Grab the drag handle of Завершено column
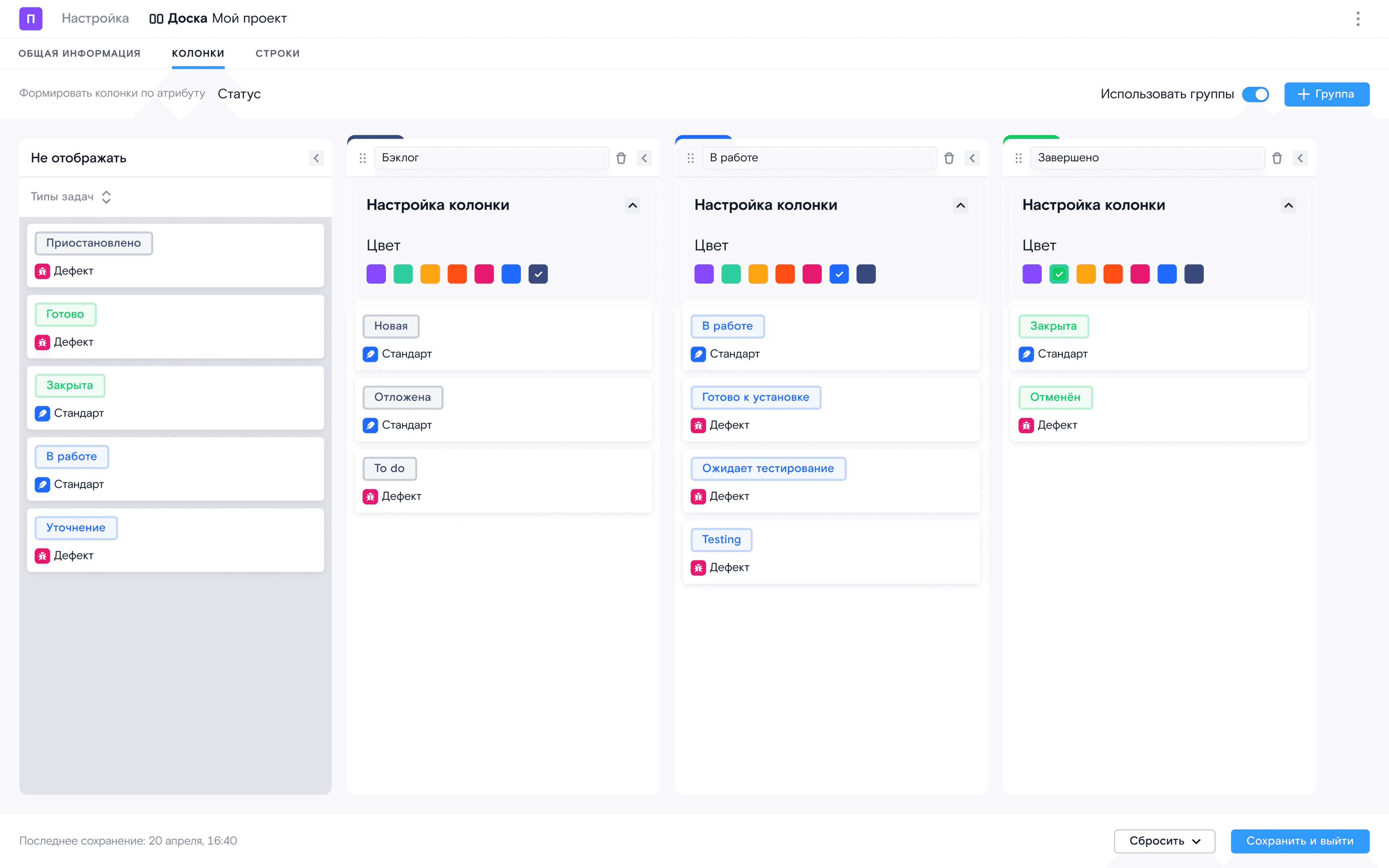This screenshot has height=868, width=1389. pos(1018,158)
